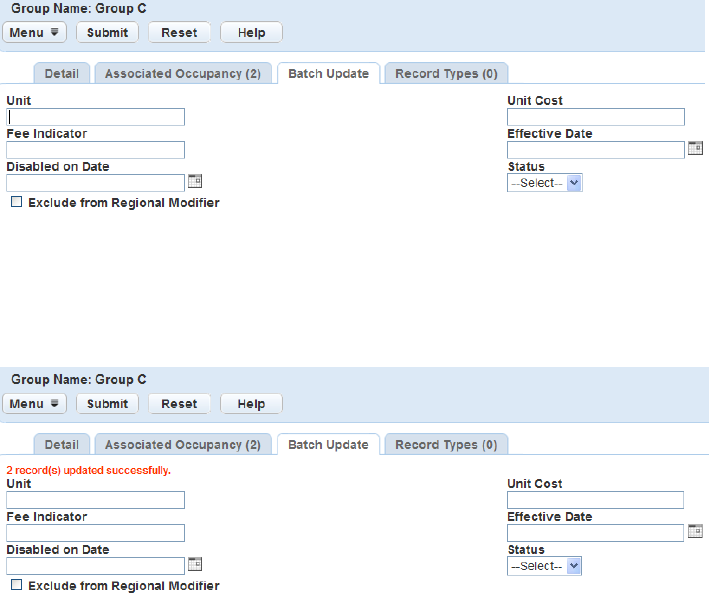Select Batch Update tab in lower panel

click(328, 445)
